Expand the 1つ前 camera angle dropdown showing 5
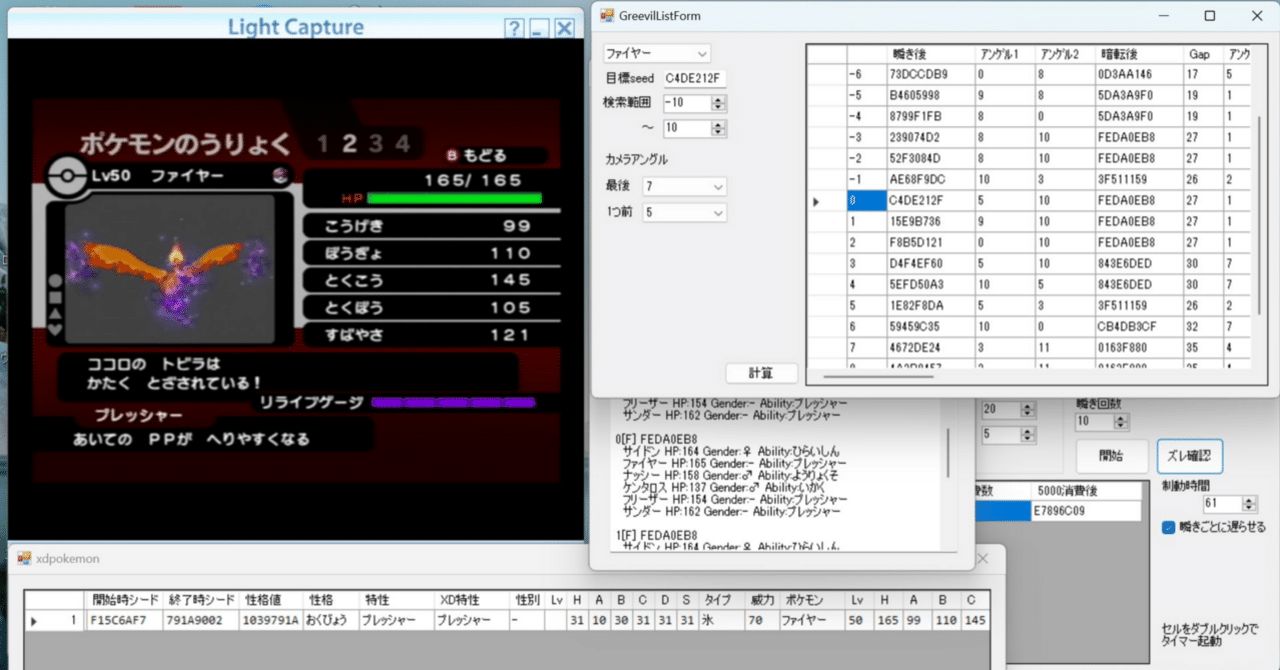Screen dimensions: 1280x670 tap(685, 212)
